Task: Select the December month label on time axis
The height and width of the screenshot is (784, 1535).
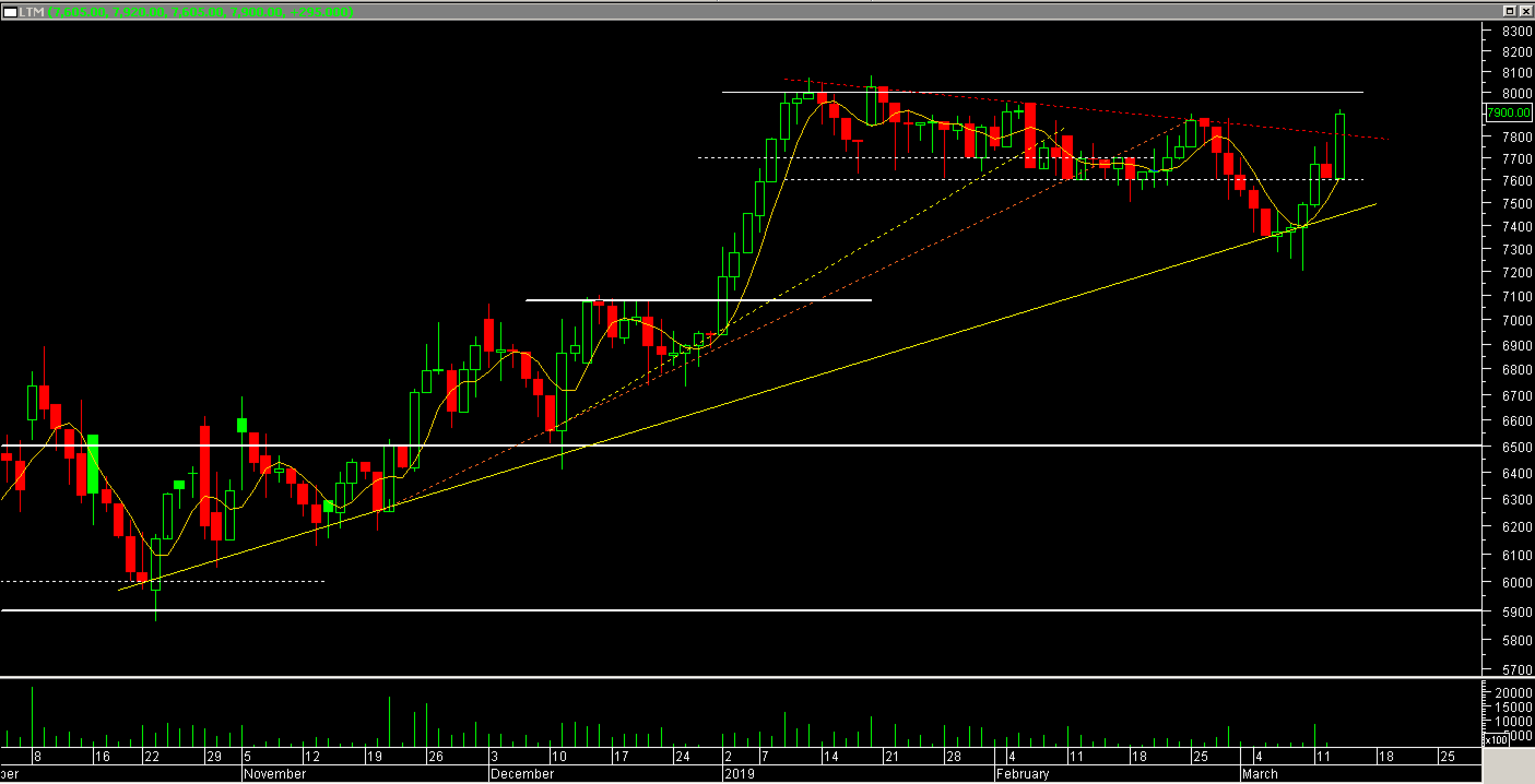Action: [x=523, y=774]
